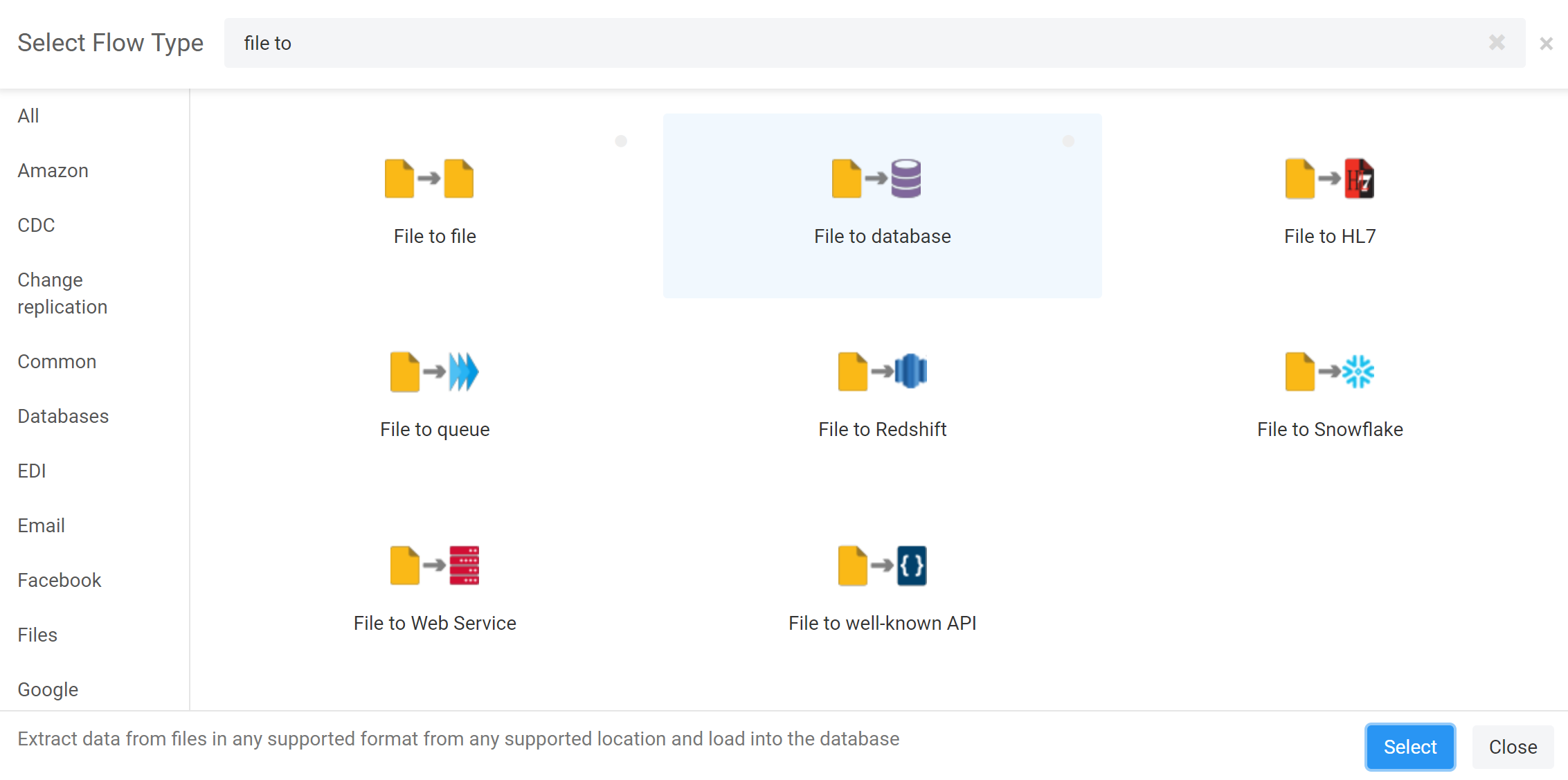The image size is (1568, 780).
Task: Close the Select Flow Type dialog
Action: point(1546,44)
